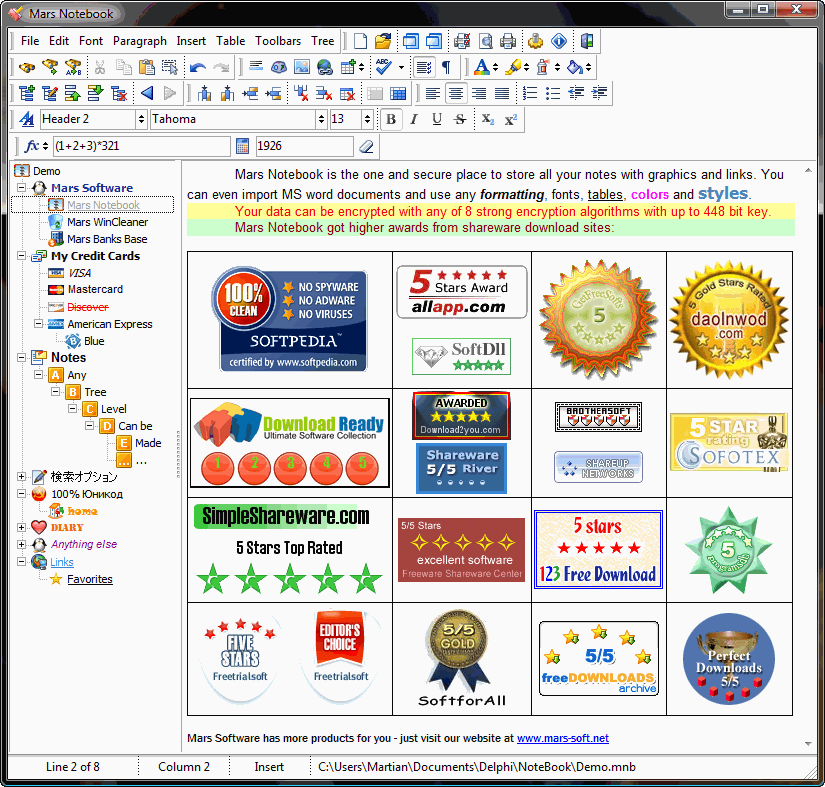Toggle Italic formatting

(x=413, y=119)
